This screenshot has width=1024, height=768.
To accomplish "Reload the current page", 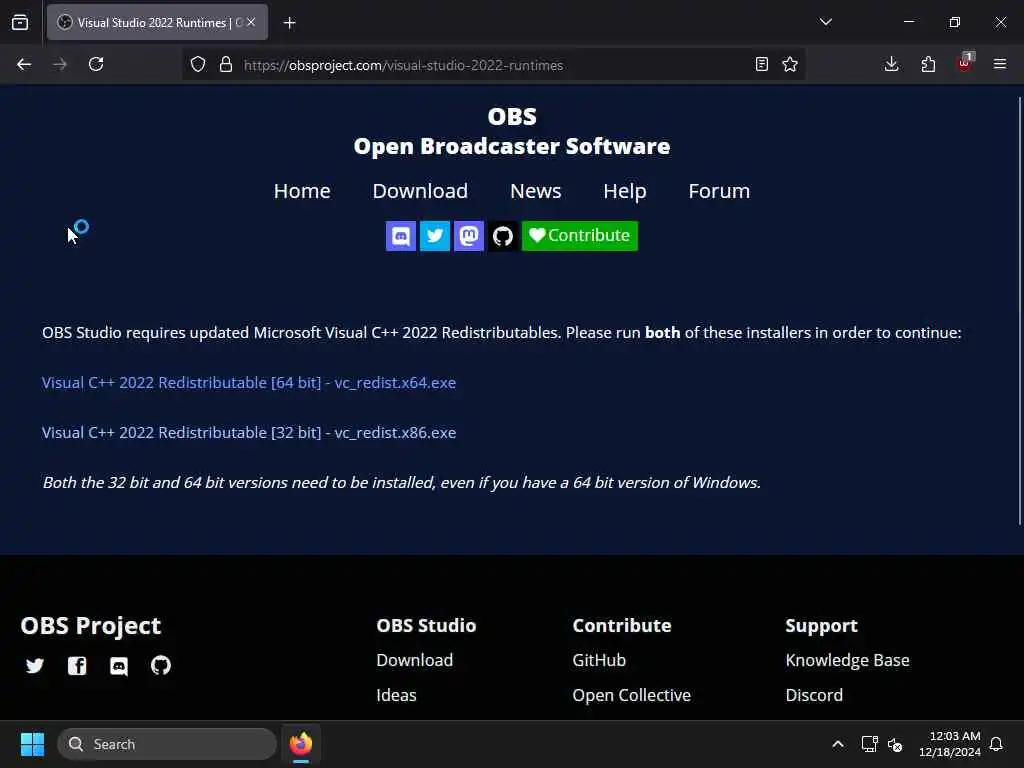I will [96, 64].
